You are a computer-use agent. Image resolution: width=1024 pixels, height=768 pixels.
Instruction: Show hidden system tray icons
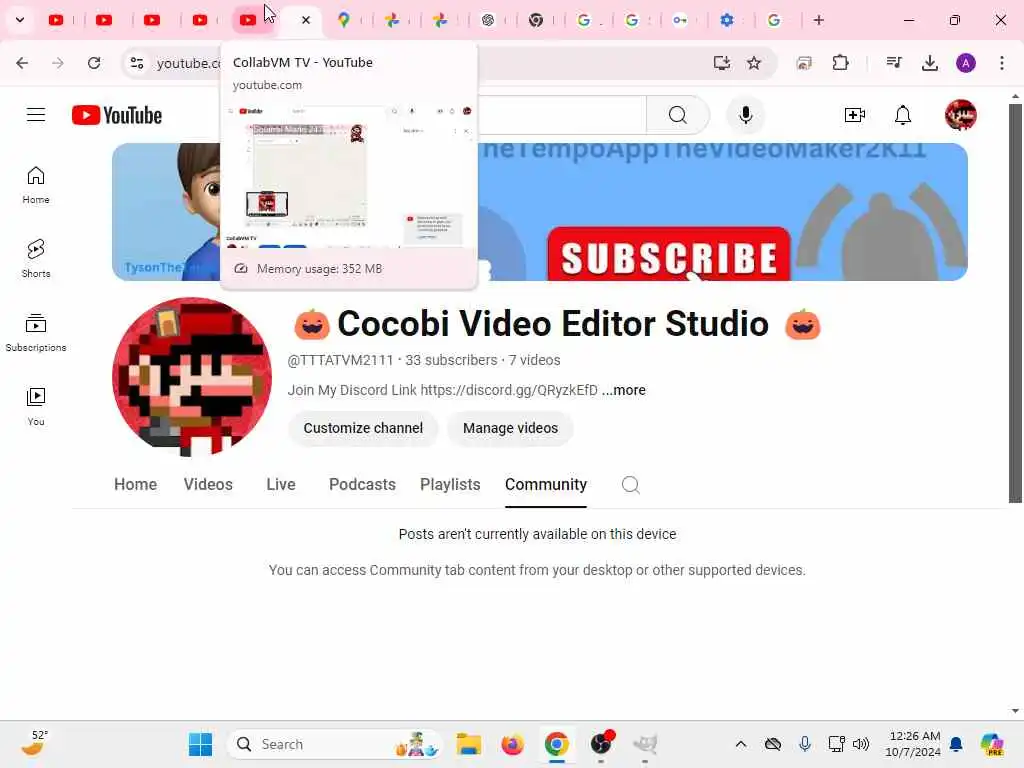[x=741, y=744]
